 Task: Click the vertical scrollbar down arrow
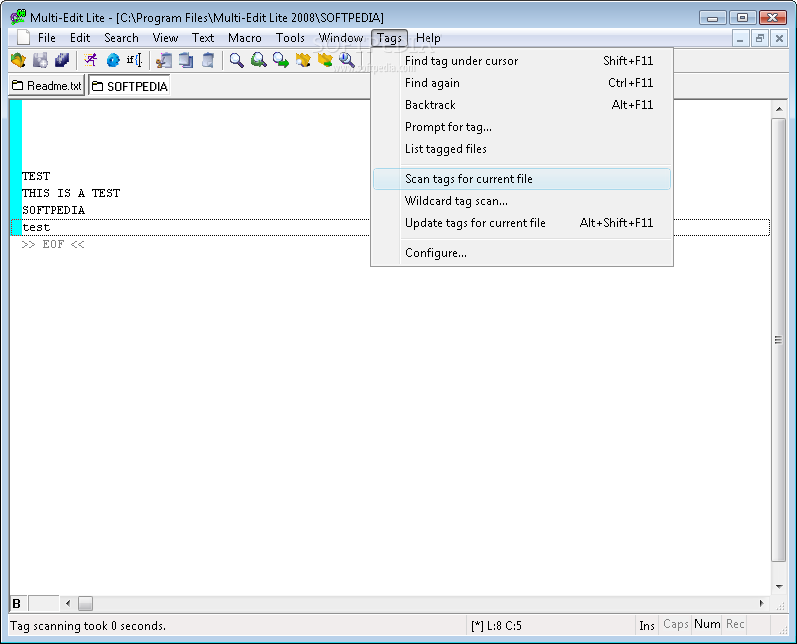click(779, 587)
